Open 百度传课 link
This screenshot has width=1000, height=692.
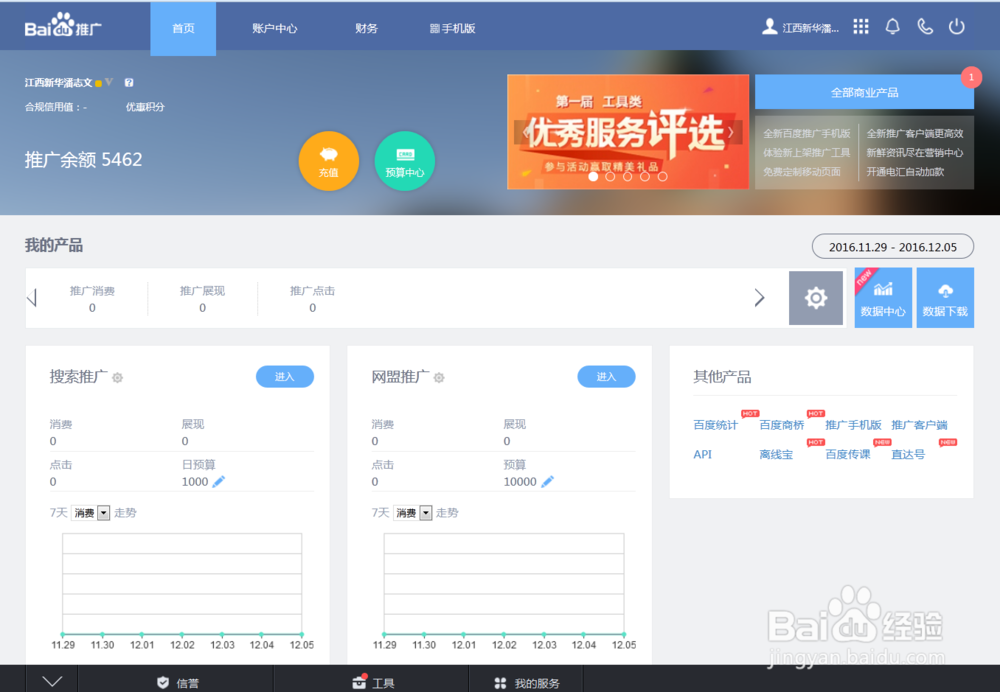[848, 454]
